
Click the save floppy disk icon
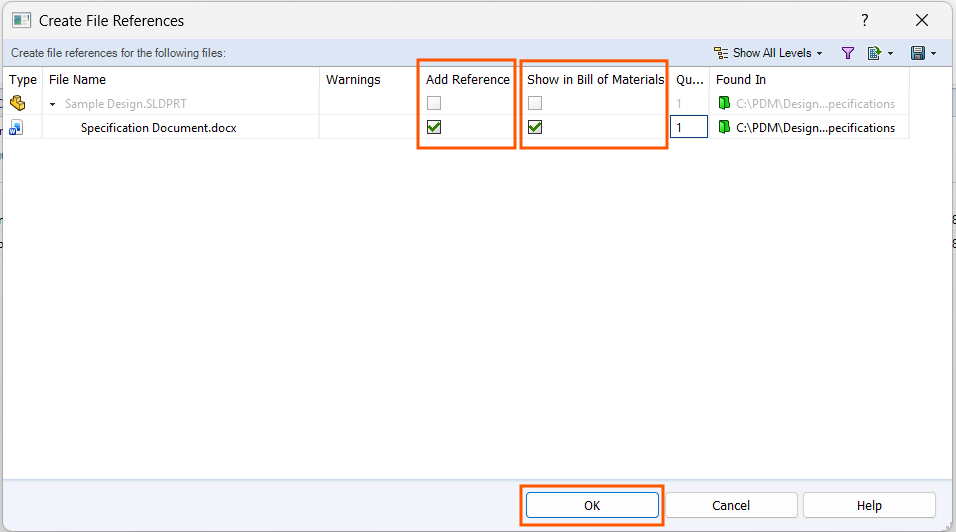click(x=918, y=53)
